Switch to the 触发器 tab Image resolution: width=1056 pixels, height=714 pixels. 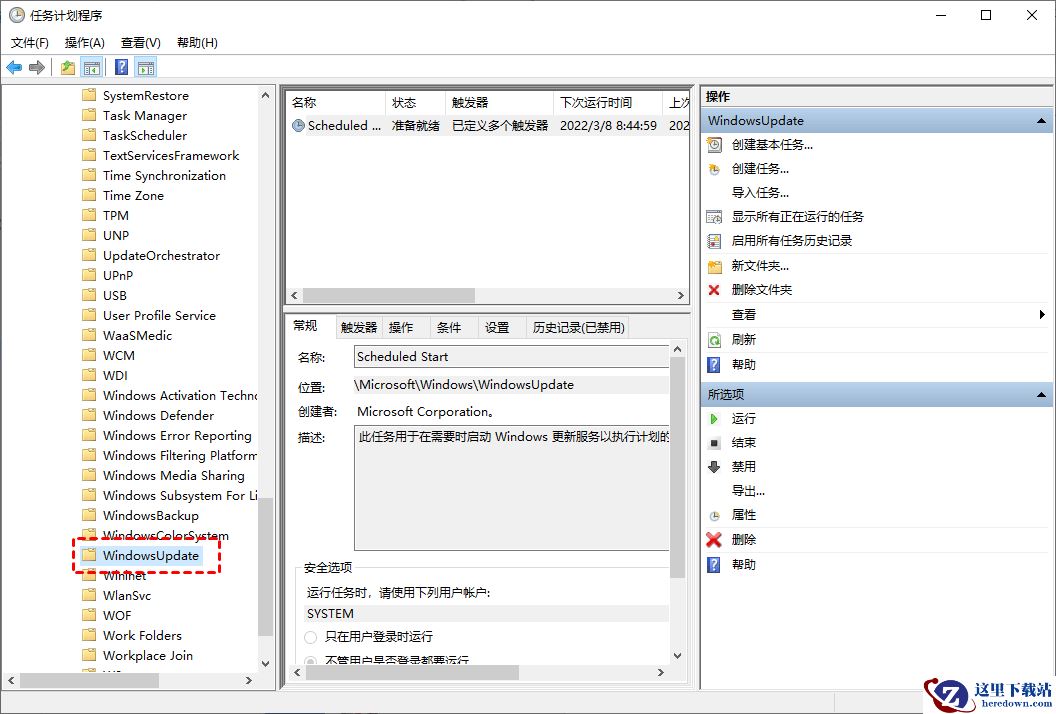click(x=359, y=328)
